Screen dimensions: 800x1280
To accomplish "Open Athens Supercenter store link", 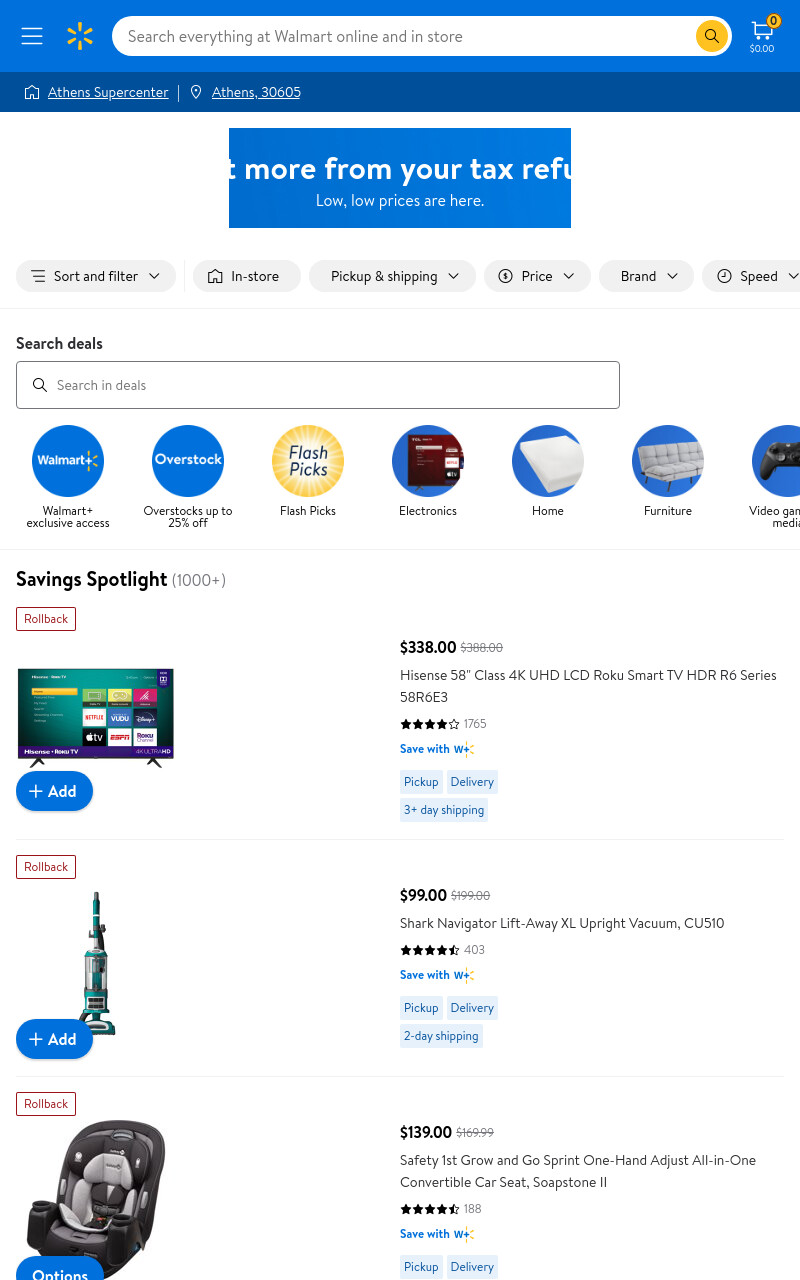I will [x=108, y=92].
